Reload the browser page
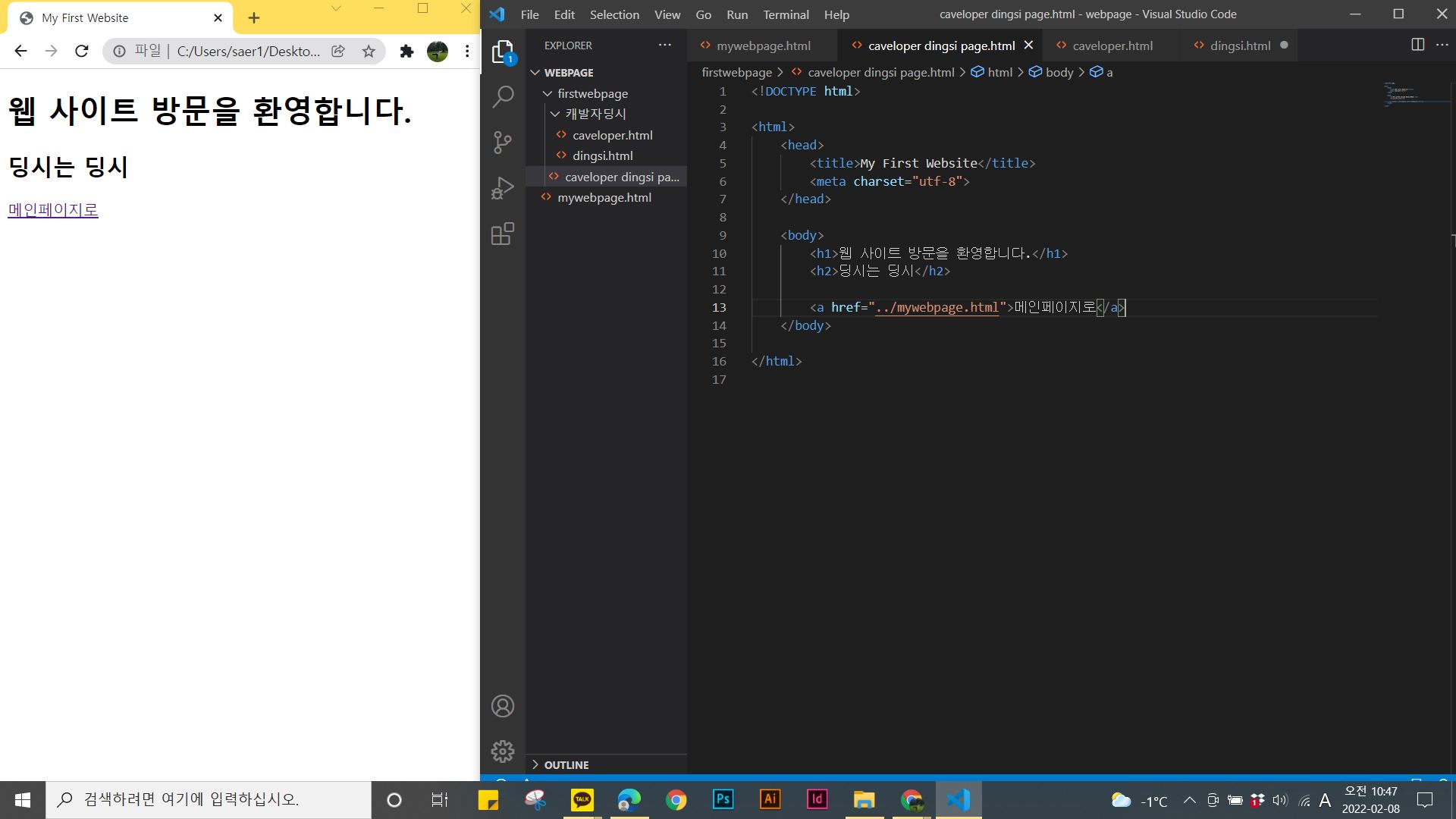This screenshot has width=1456, height=819. 82,51
